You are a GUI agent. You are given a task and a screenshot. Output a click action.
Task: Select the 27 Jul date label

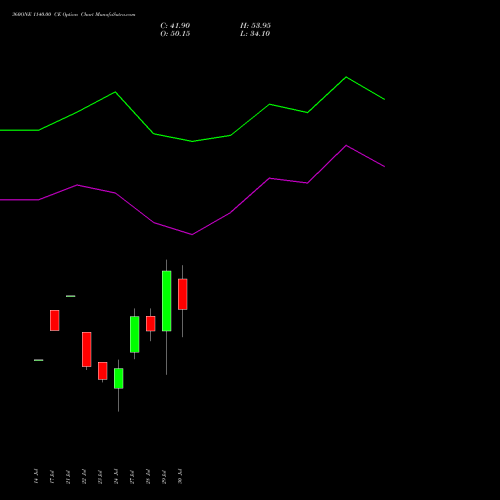coord(132,476)
